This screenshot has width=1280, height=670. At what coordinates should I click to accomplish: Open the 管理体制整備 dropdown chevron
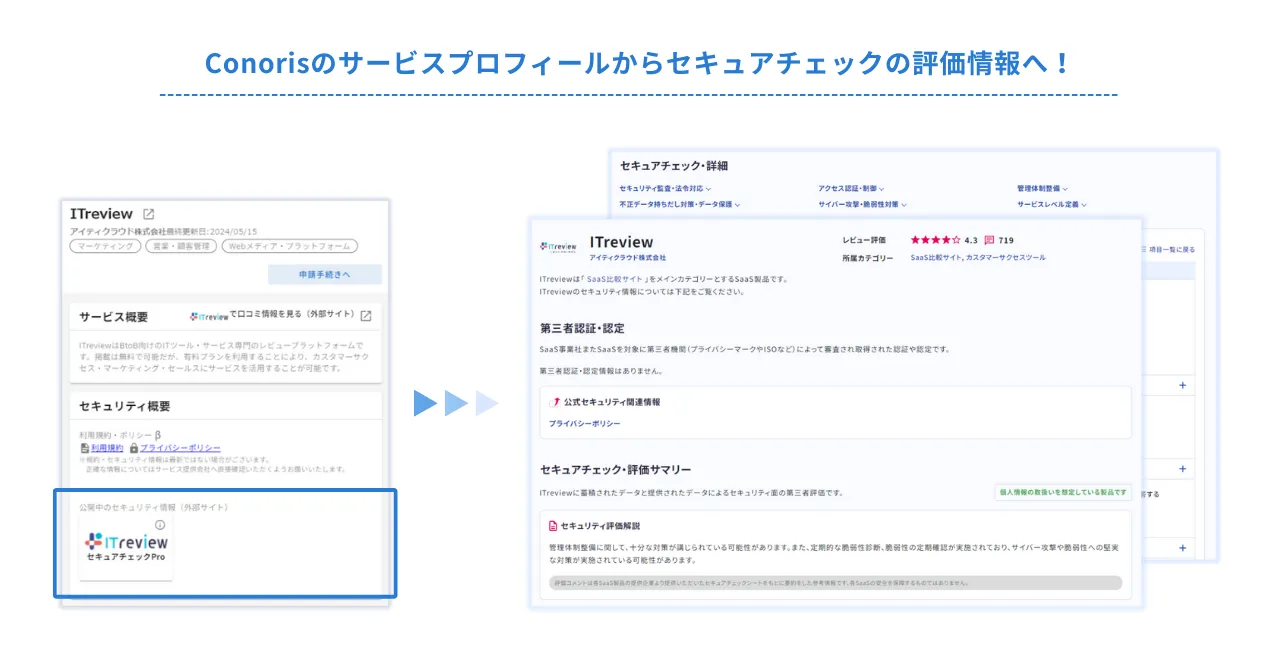point(1063,187)
